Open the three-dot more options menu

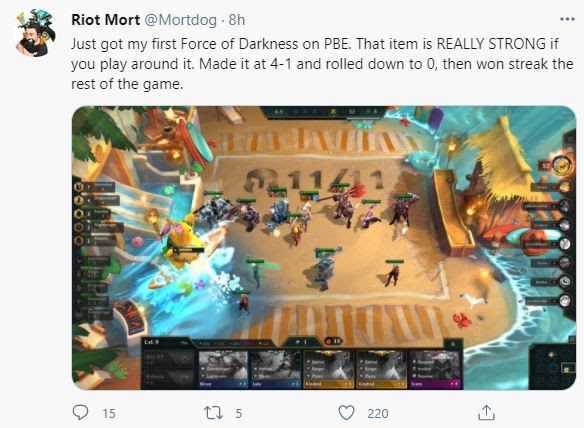point(567,19)
